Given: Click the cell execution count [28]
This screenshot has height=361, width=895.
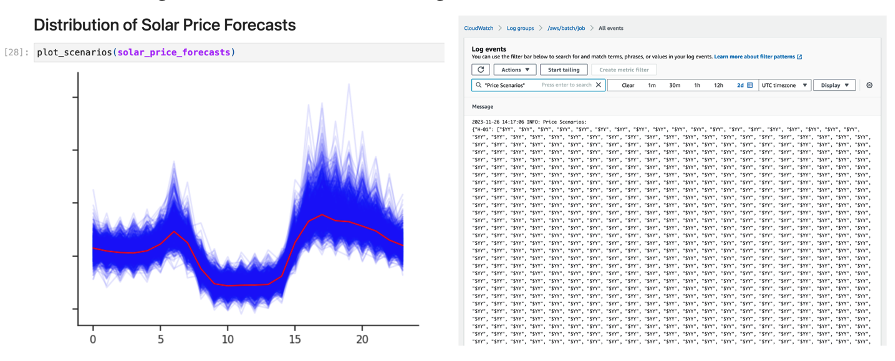Looking at the screenshot, I should click(16, 53).
